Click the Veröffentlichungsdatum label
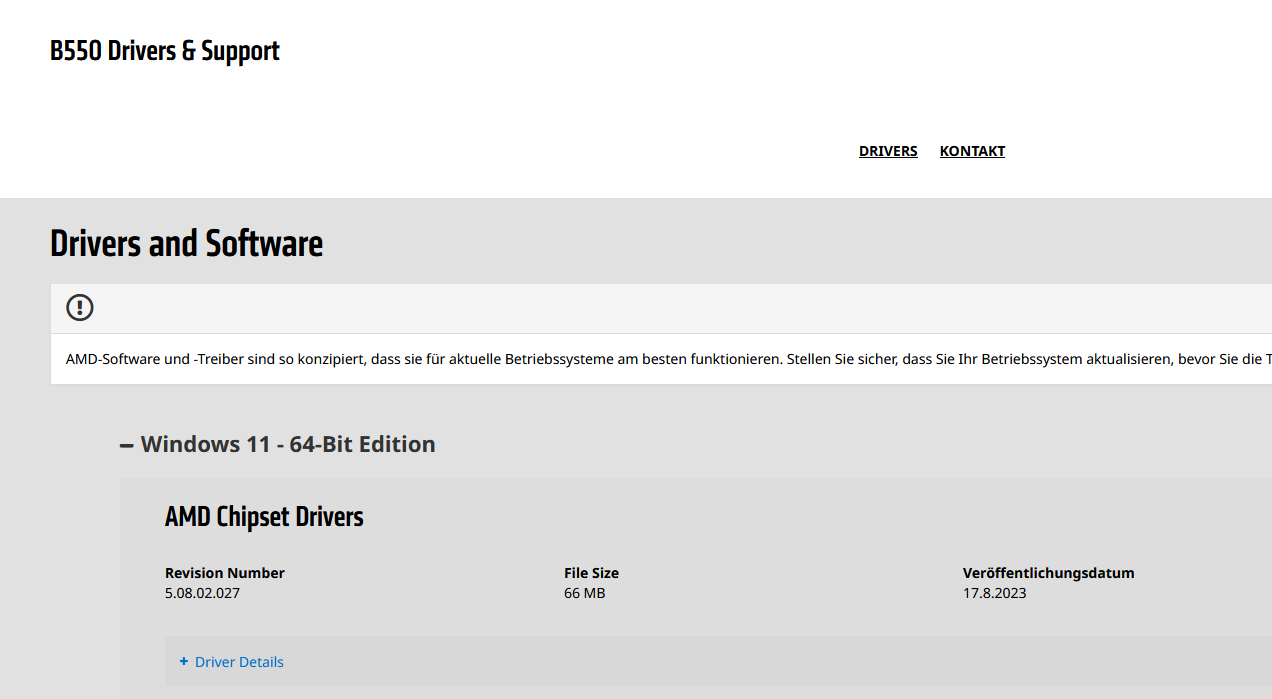Viewport: 1272px width, 699px height. coord(1049,573)
